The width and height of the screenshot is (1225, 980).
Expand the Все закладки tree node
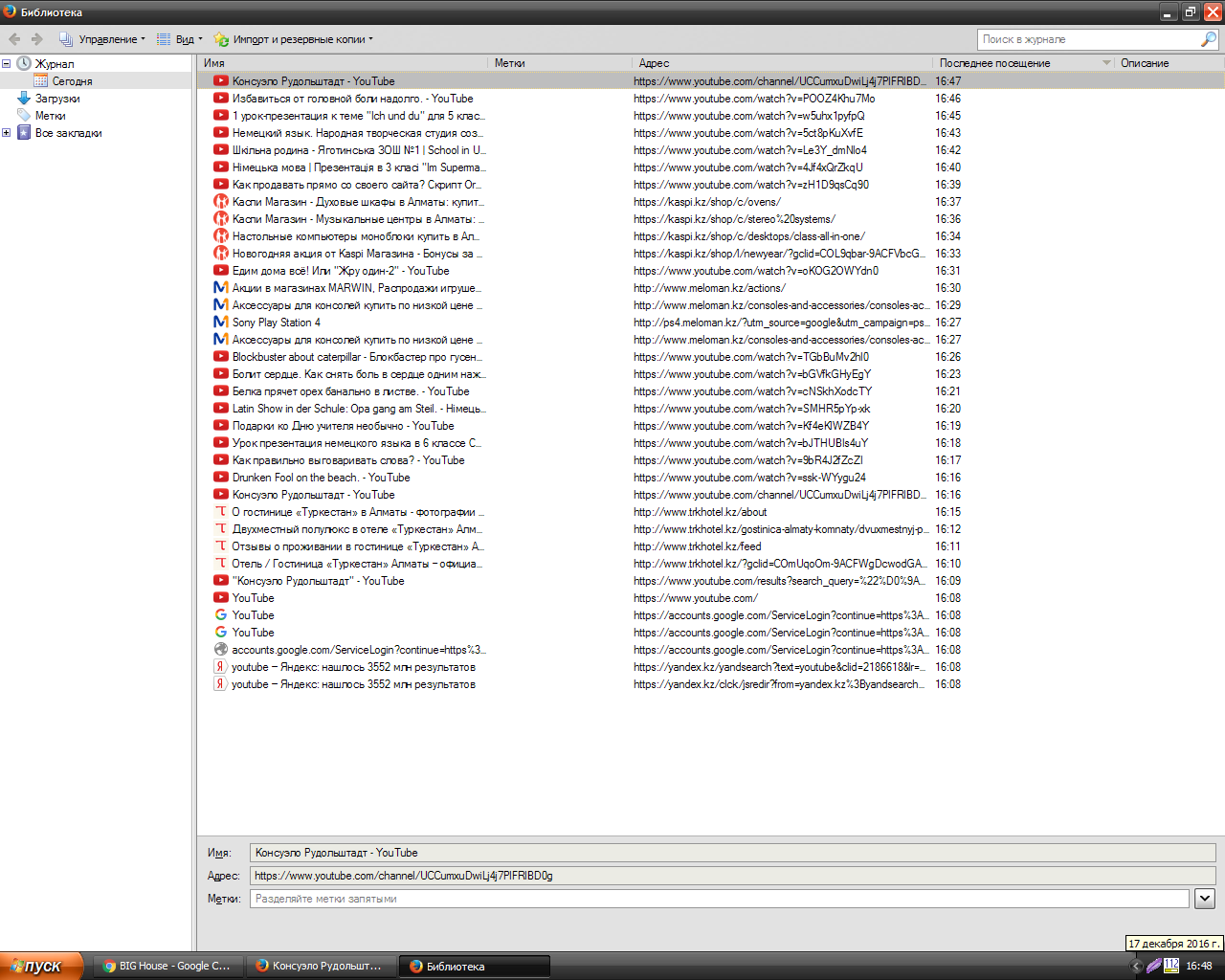[6, 133]
